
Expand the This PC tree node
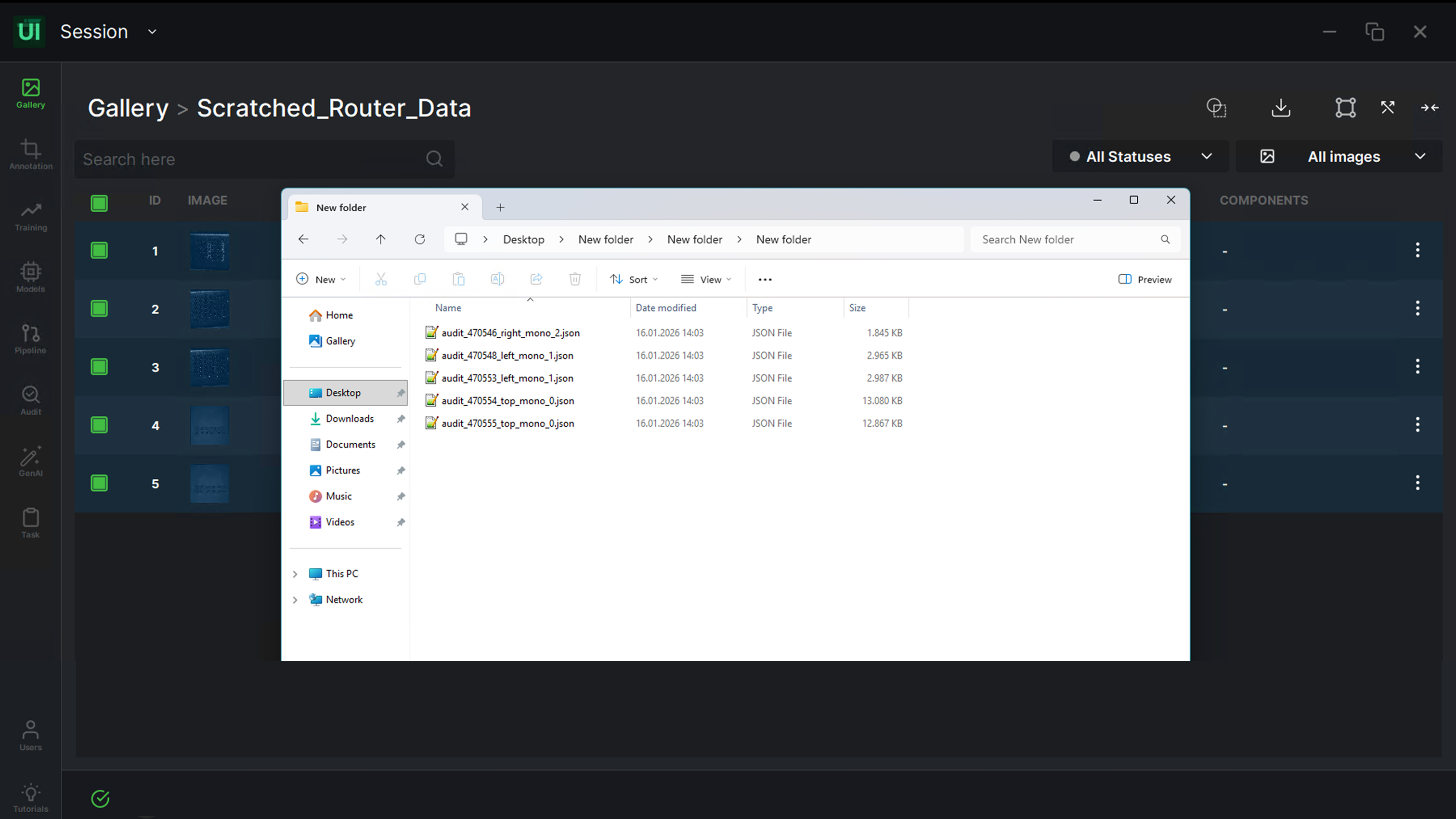295,574
